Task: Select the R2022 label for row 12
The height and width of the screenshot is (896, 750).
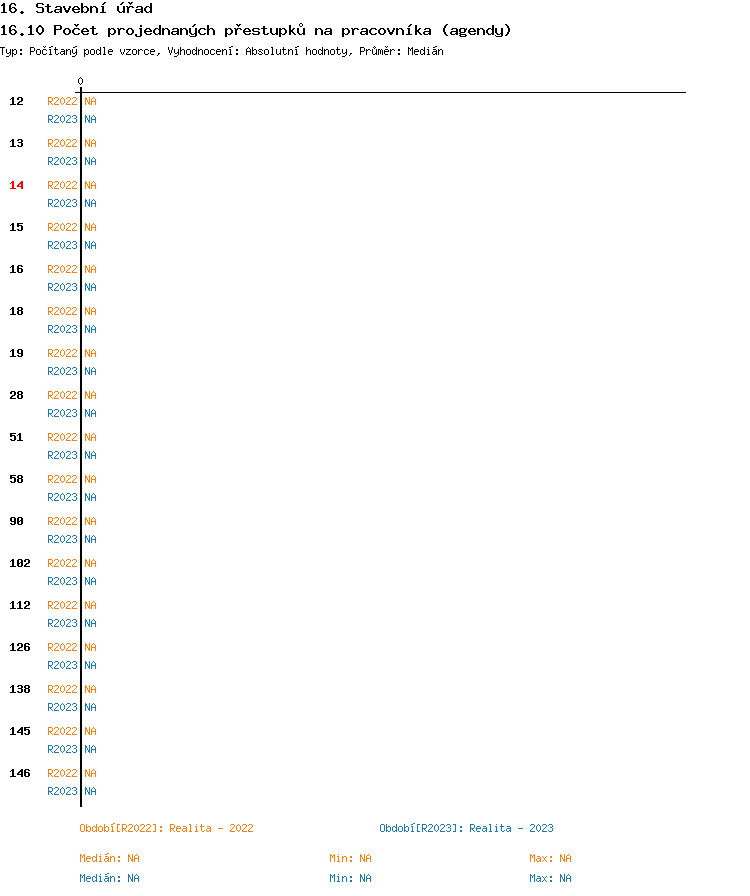Action: click(62, 101)
